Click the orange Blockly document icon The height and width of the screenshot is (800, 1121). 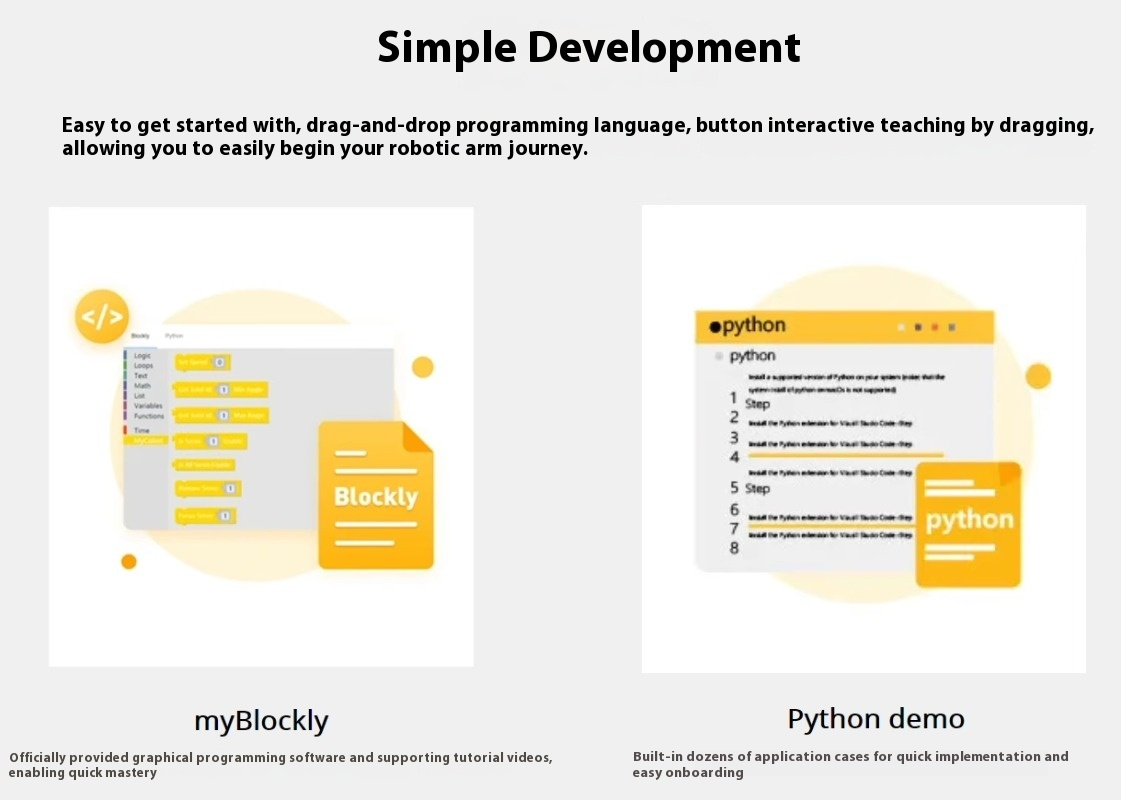tap(376, 495)
